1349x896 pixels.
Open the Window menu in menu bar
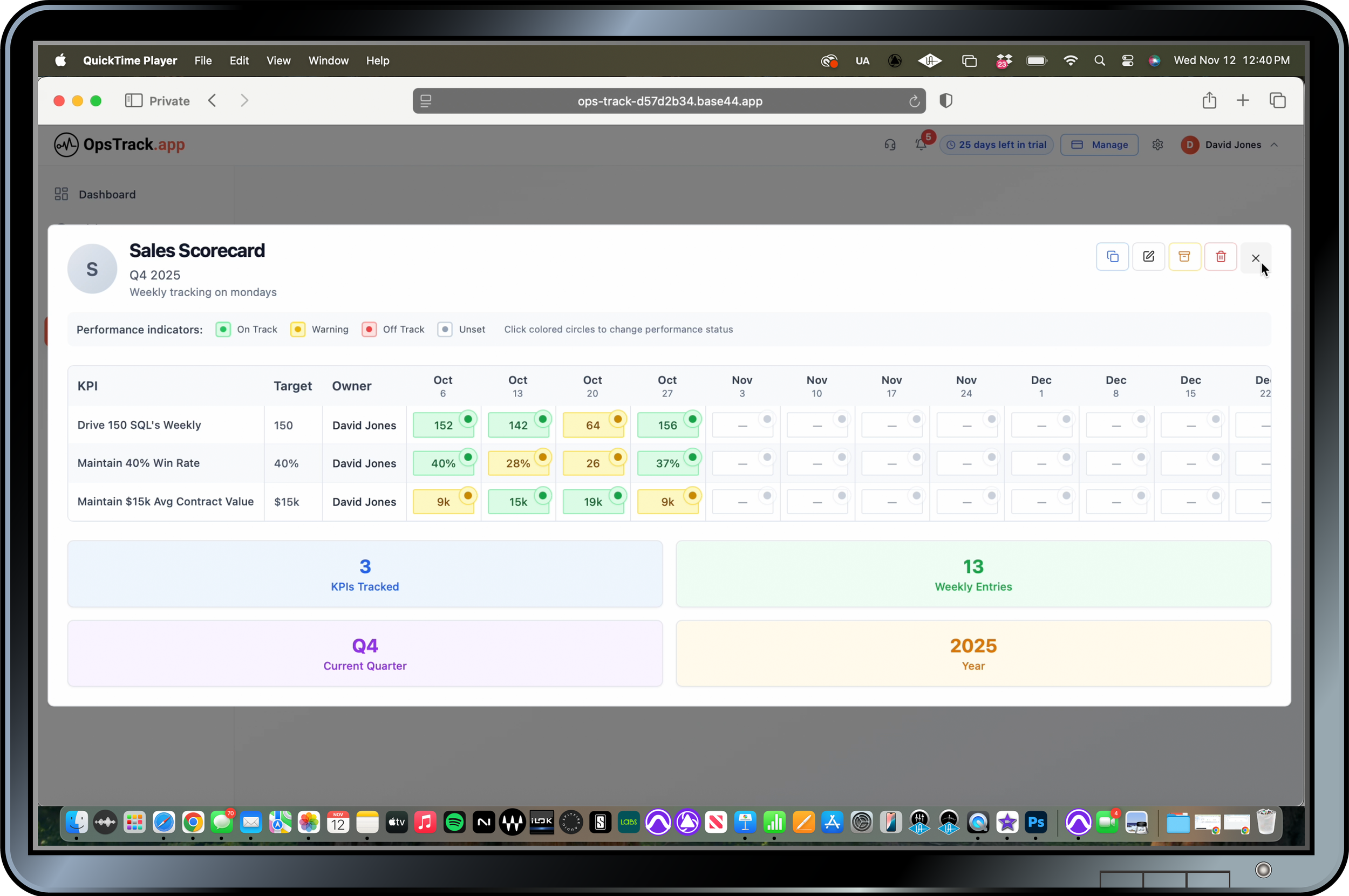click(328, 60)
